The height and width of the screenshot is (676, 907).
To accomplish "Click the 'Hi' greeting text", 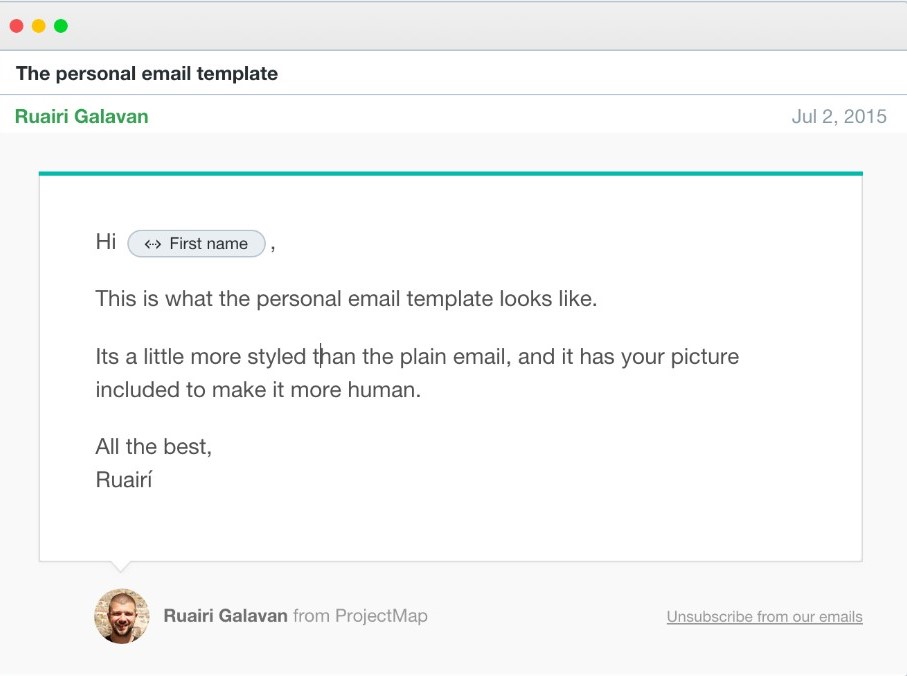I will tap(106, 242).
